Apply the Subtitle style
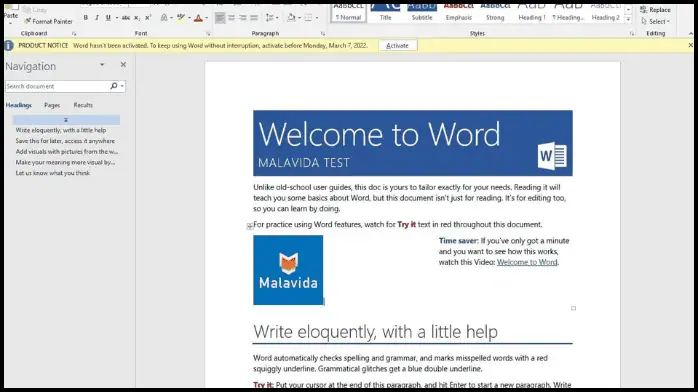 click(422, 12)
